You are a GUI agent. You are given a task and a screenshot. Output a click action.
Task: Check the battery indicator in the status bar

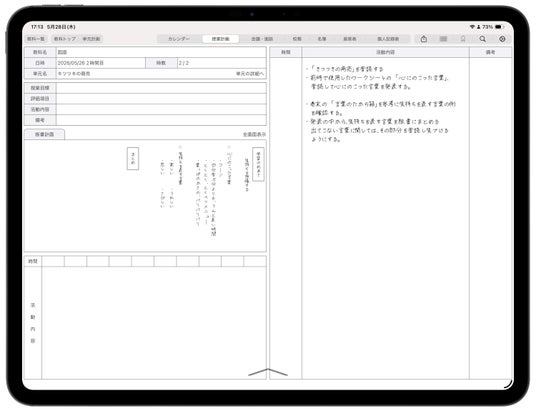click(500, 27)
